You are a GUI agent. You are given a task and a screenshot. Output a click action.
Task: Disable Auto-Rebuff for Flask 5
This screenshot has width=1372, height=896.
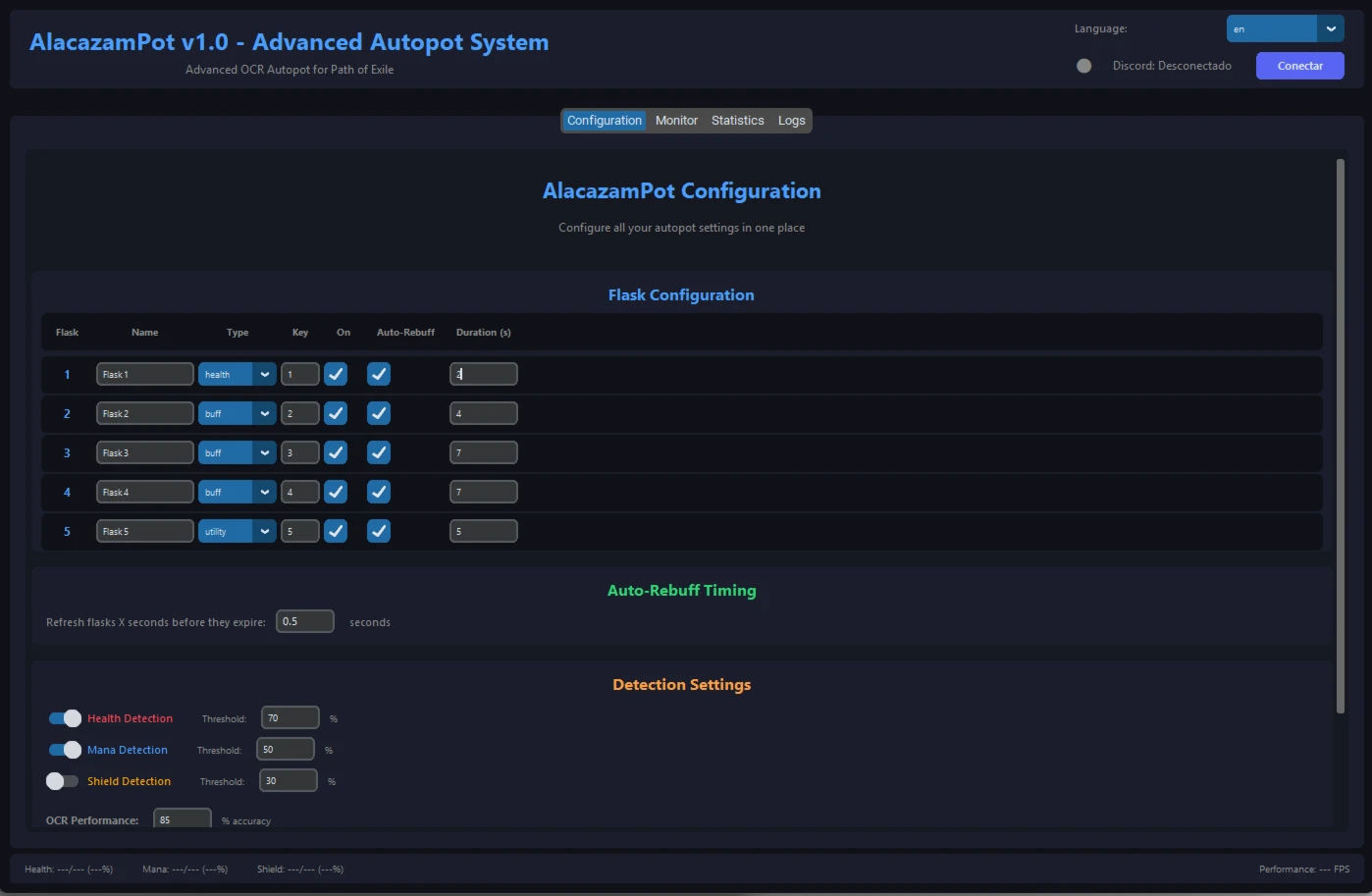[379, 531]
